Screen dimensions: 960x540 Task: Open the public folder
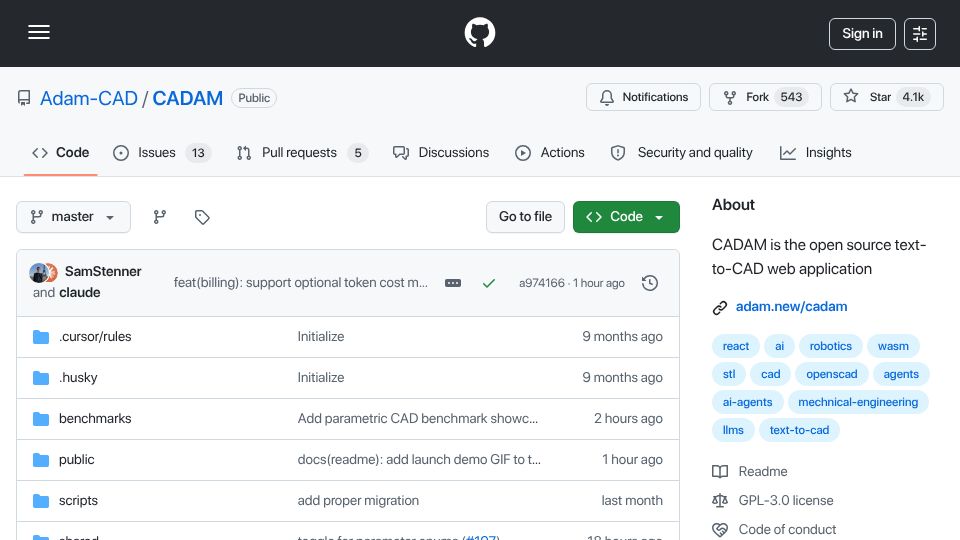pos(77,460)
